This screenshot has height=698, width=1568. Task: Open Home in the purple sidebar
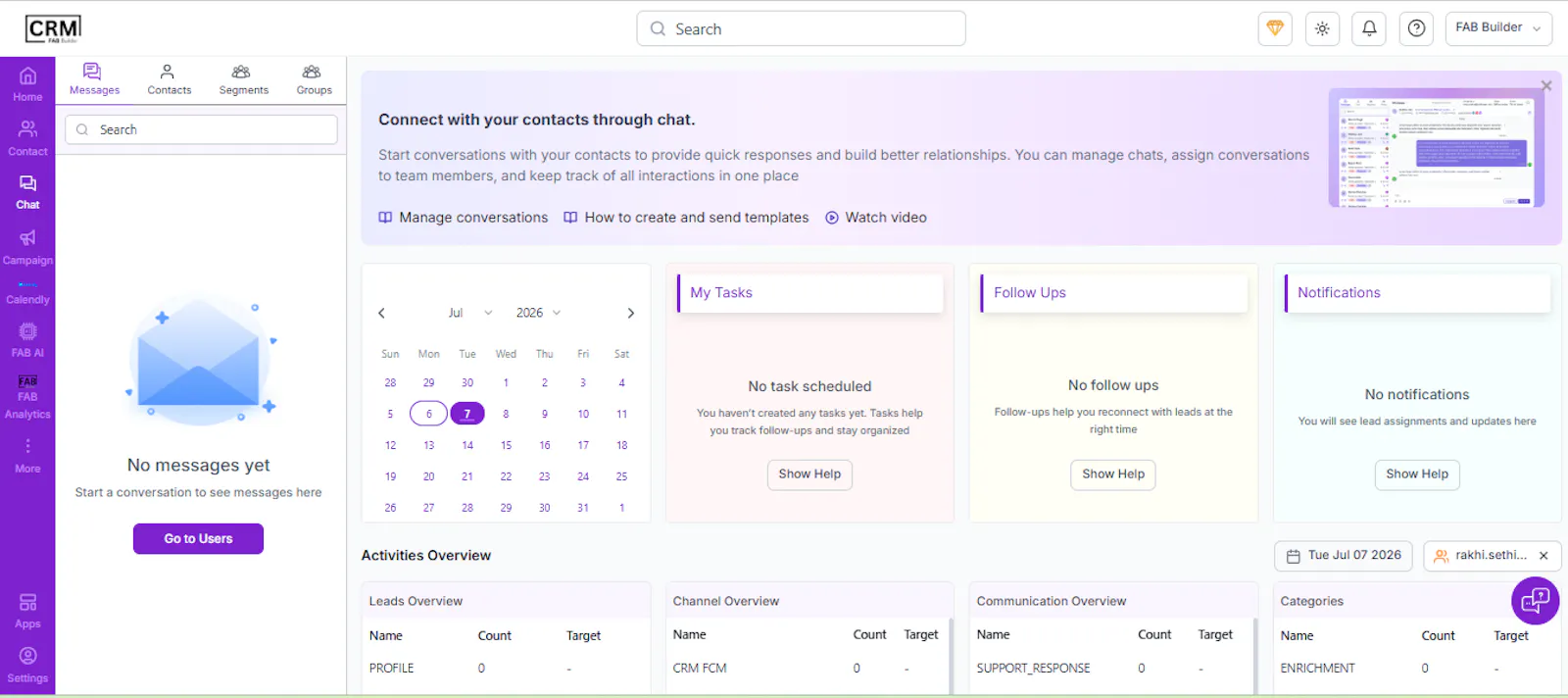pyautogui.click(x=27, y=84)
